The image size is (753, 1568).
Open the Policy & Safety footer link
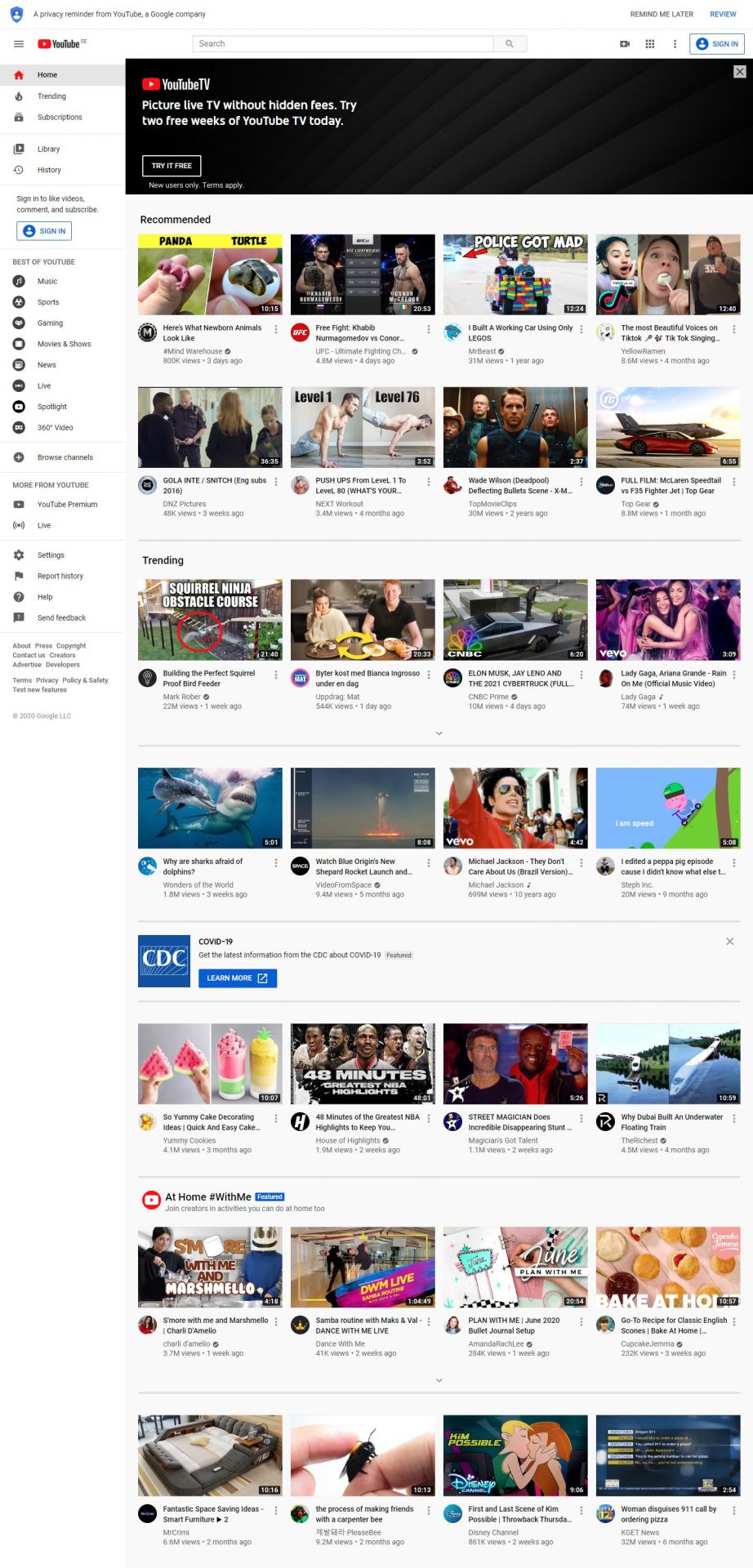tap(86, 680)
